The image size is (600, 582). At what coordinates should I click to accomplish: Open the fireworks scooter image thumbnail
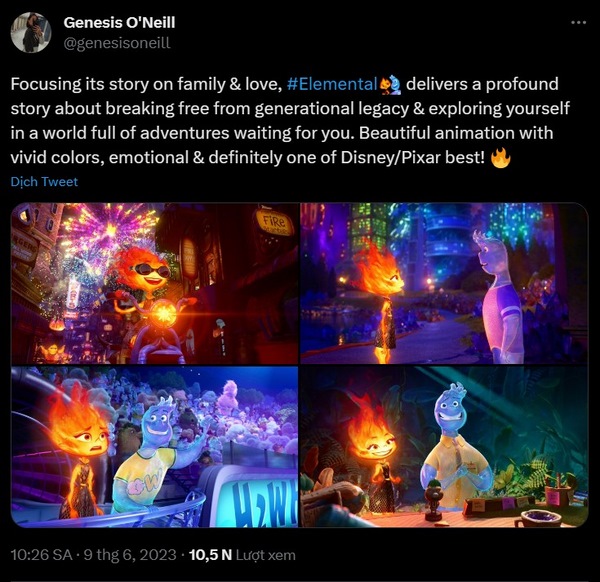point(154,283)
